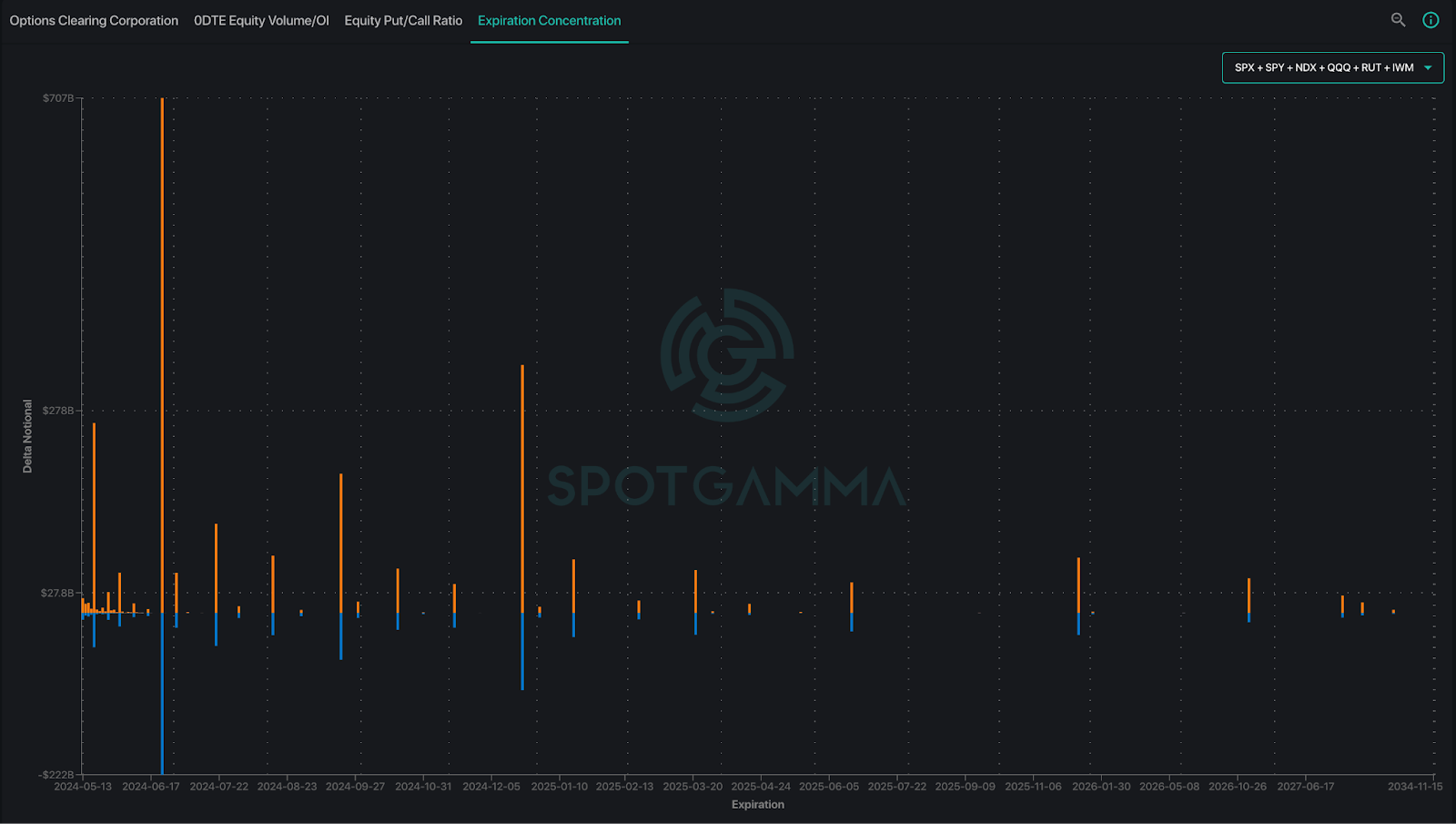Click the 2024-12-05 date label
This screenshot has height=824, width=1456.
(x=491, y=787)
